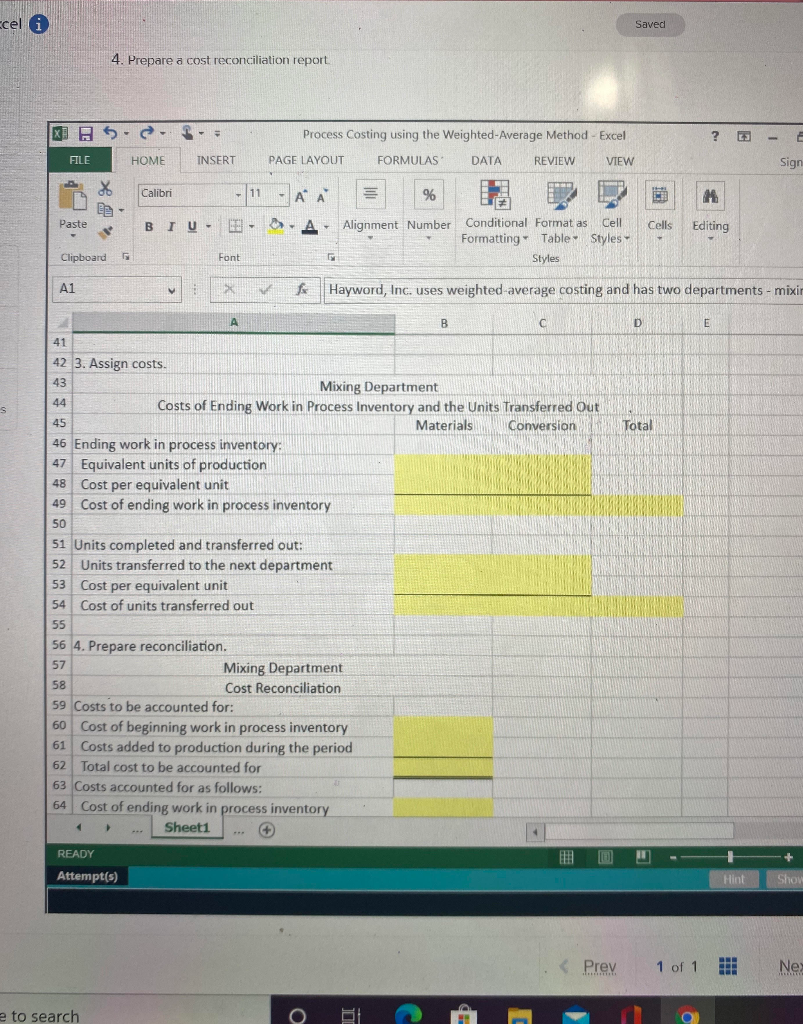This screenshot has height=1024, width=803.
Task: Click the Help question mark icon
Action: (x=715, y=136)
